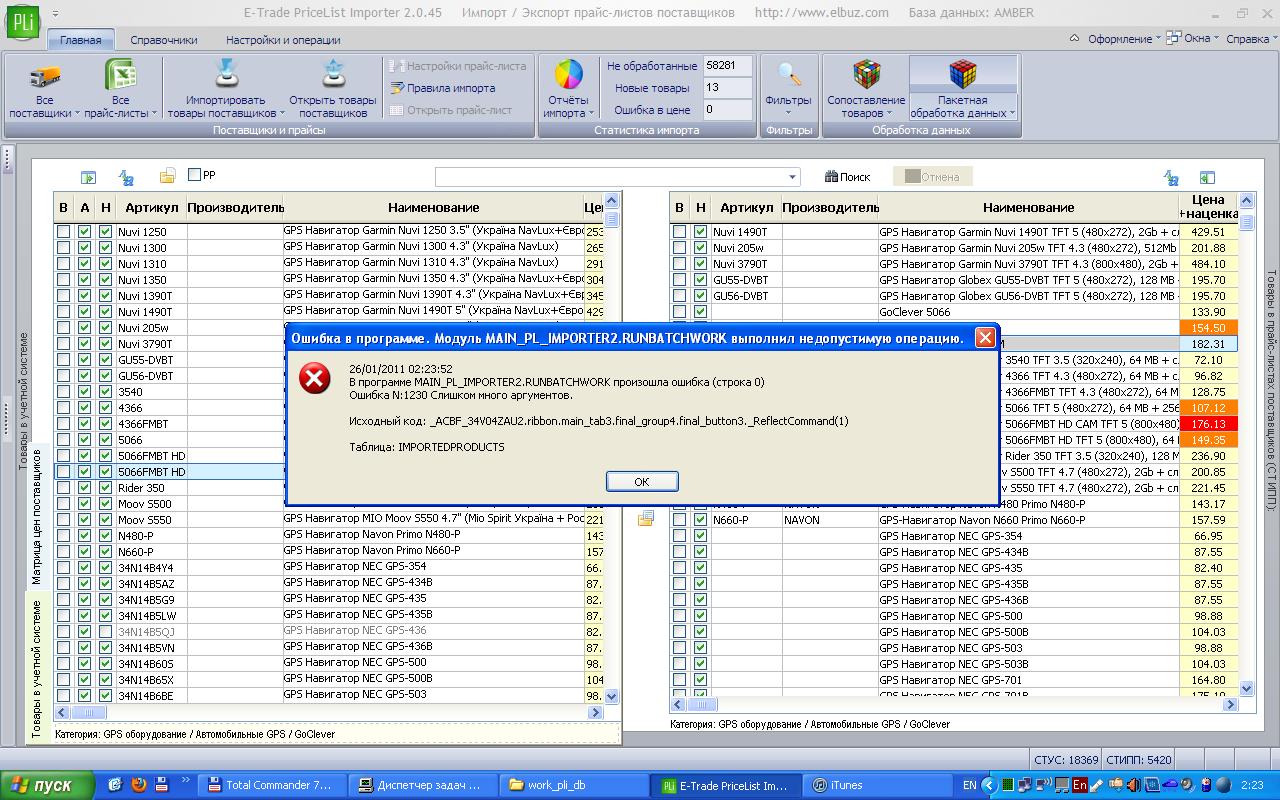
Task: Switch to the Справочники ribbon tab
Action: click(164, 40)
